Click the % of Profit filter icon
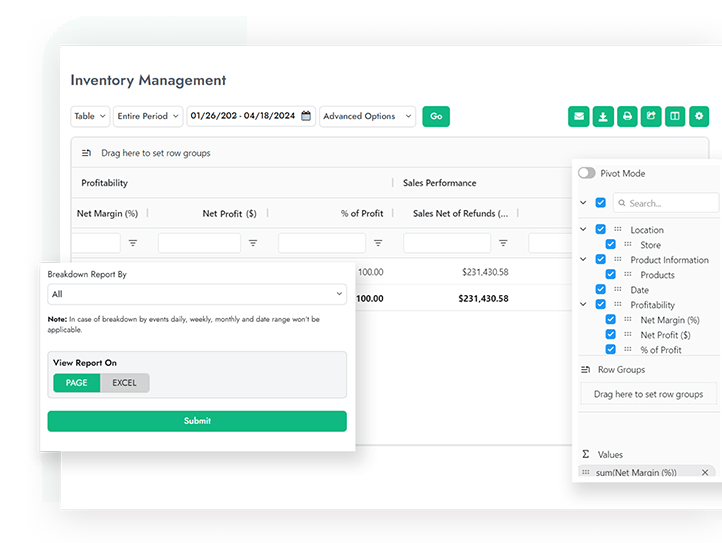722x543 pixels. click(378, 243)
